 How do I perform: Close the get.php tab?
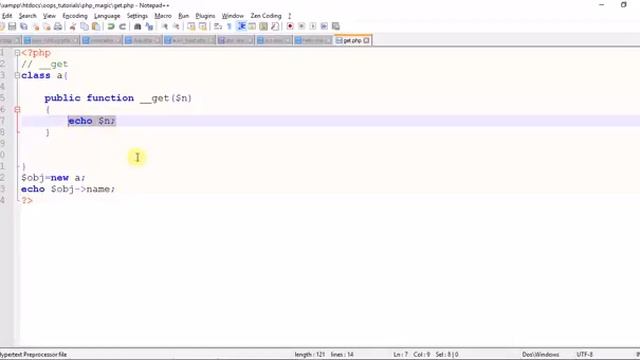(x=366, y=40)
